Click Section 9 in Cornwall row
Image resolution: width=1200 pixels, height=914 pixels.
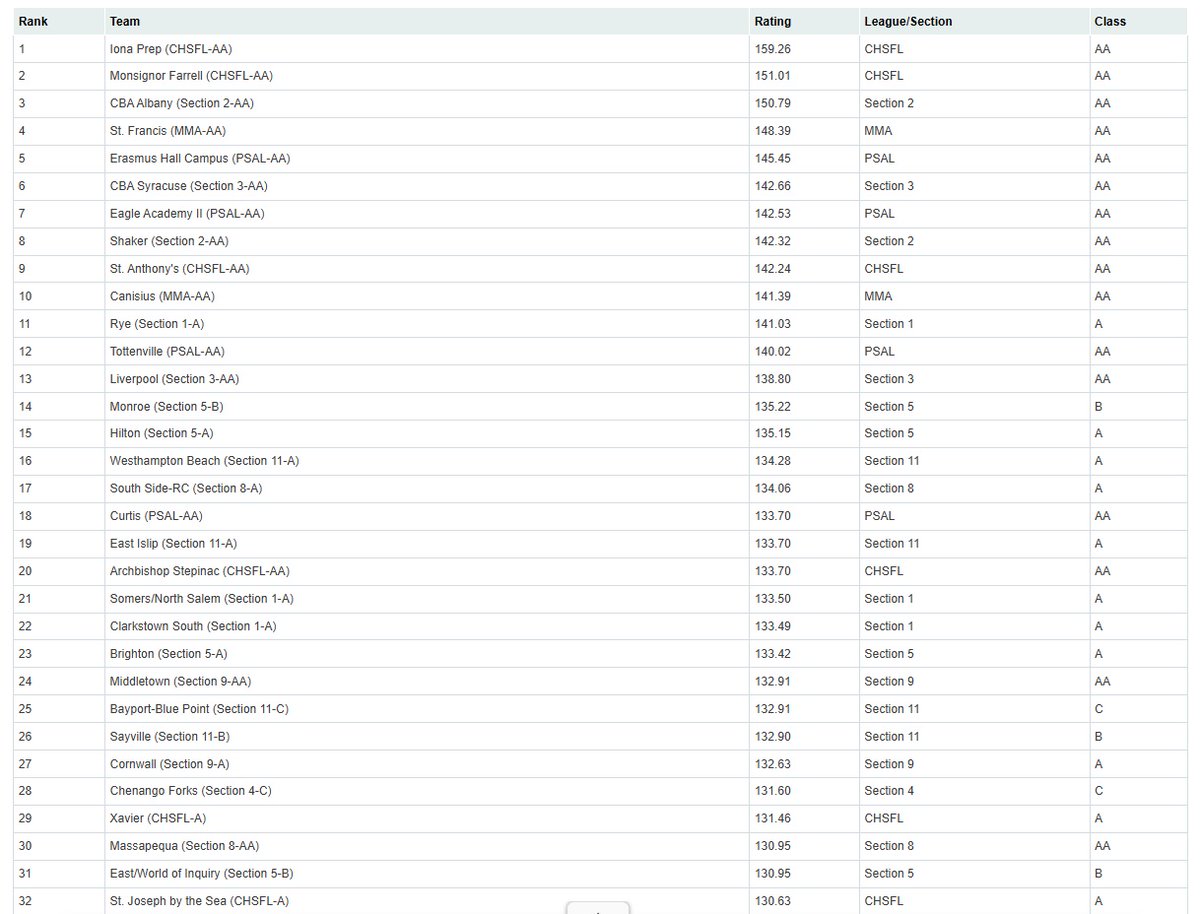(x=889, y=764)
